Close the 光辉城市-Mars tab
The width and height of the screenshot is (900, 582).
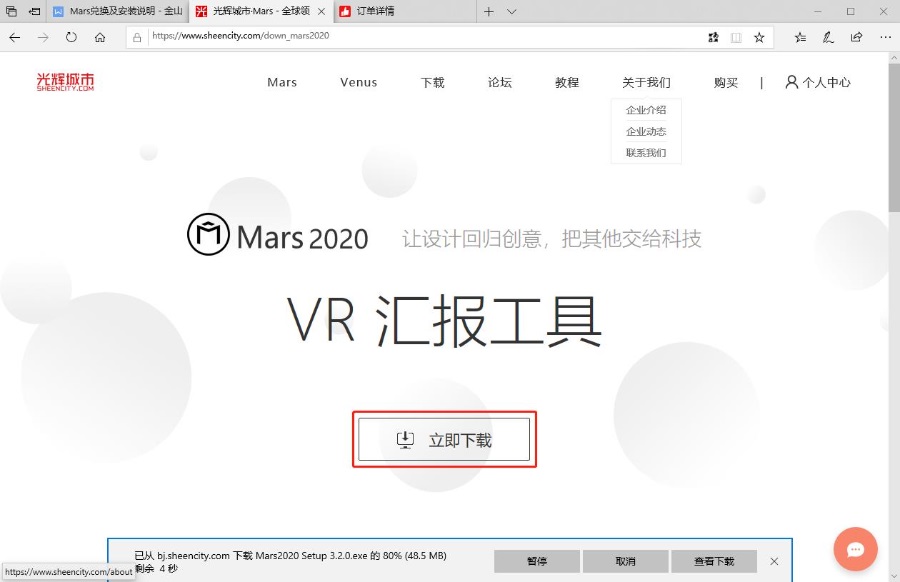[x=321, y=11]
